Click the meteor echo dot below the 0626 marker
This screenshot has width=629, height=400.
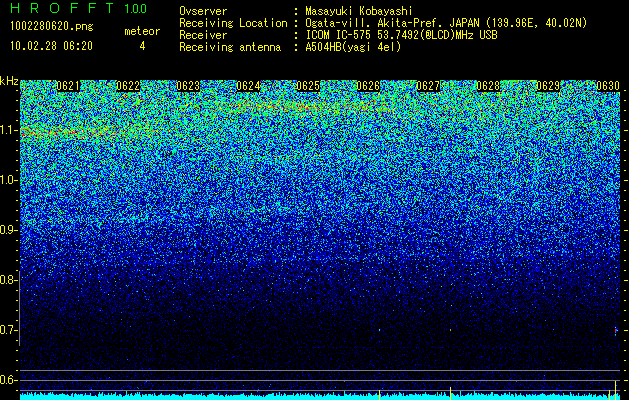point(379,330)
